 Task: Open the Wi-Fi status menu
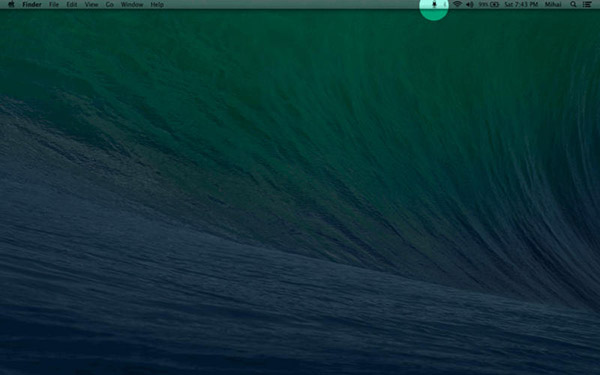click(457, 5)
